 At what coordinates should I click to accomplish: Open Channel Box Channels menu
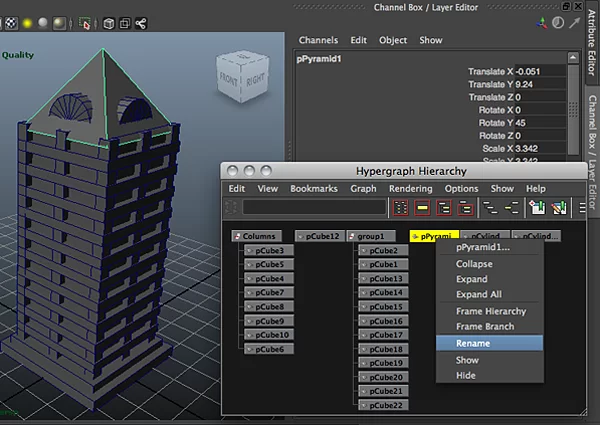[x=318, y=40]
